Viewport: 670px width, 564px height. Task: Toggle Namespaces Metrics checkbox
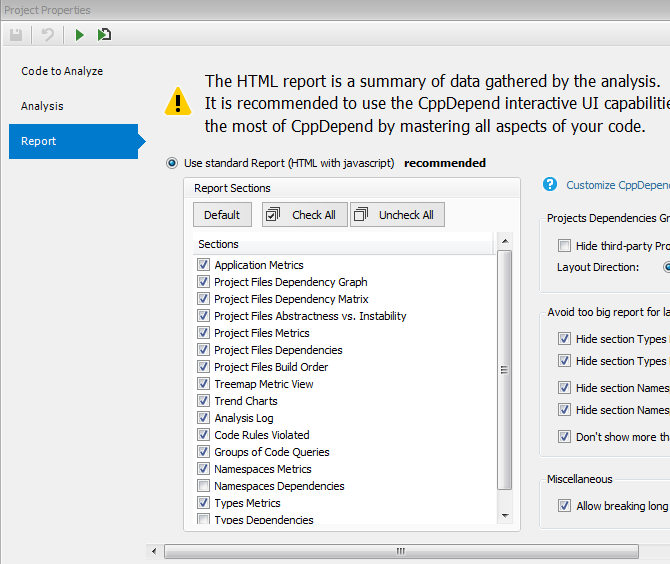[x=203, y=469]
